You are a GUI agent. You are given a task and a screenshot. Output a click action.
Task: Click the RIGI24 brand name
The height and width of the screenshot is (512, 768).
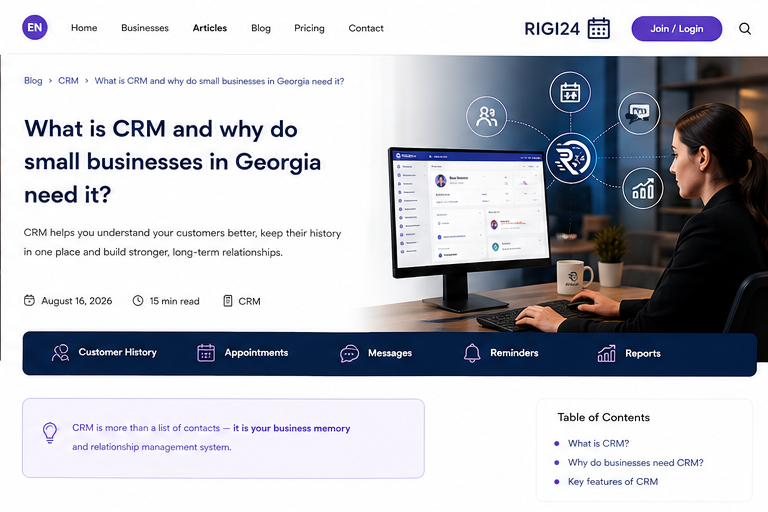point(552,29)
